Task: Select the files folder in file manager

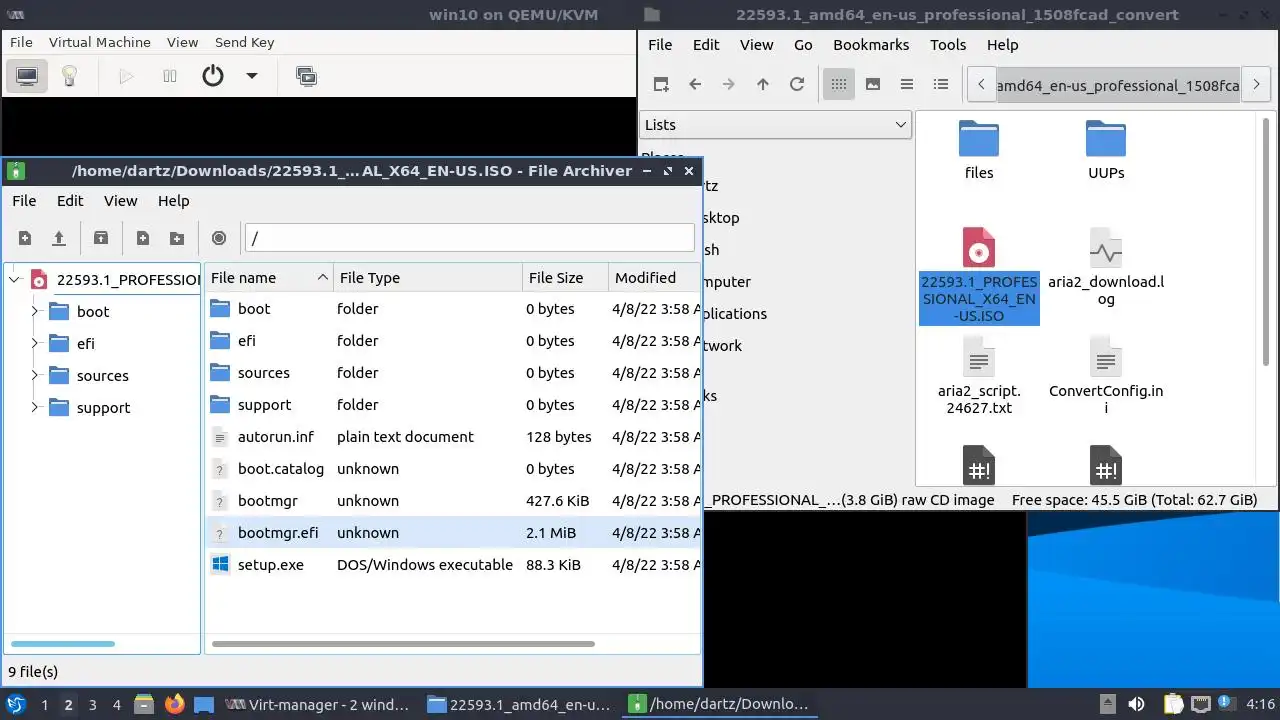Action: tap(979, 151)
